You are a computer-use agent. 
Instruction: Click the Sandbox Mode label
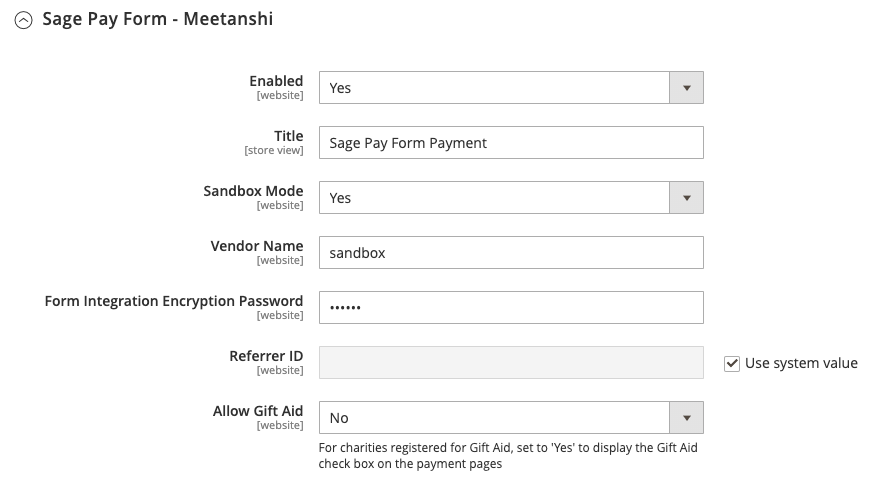253,191
